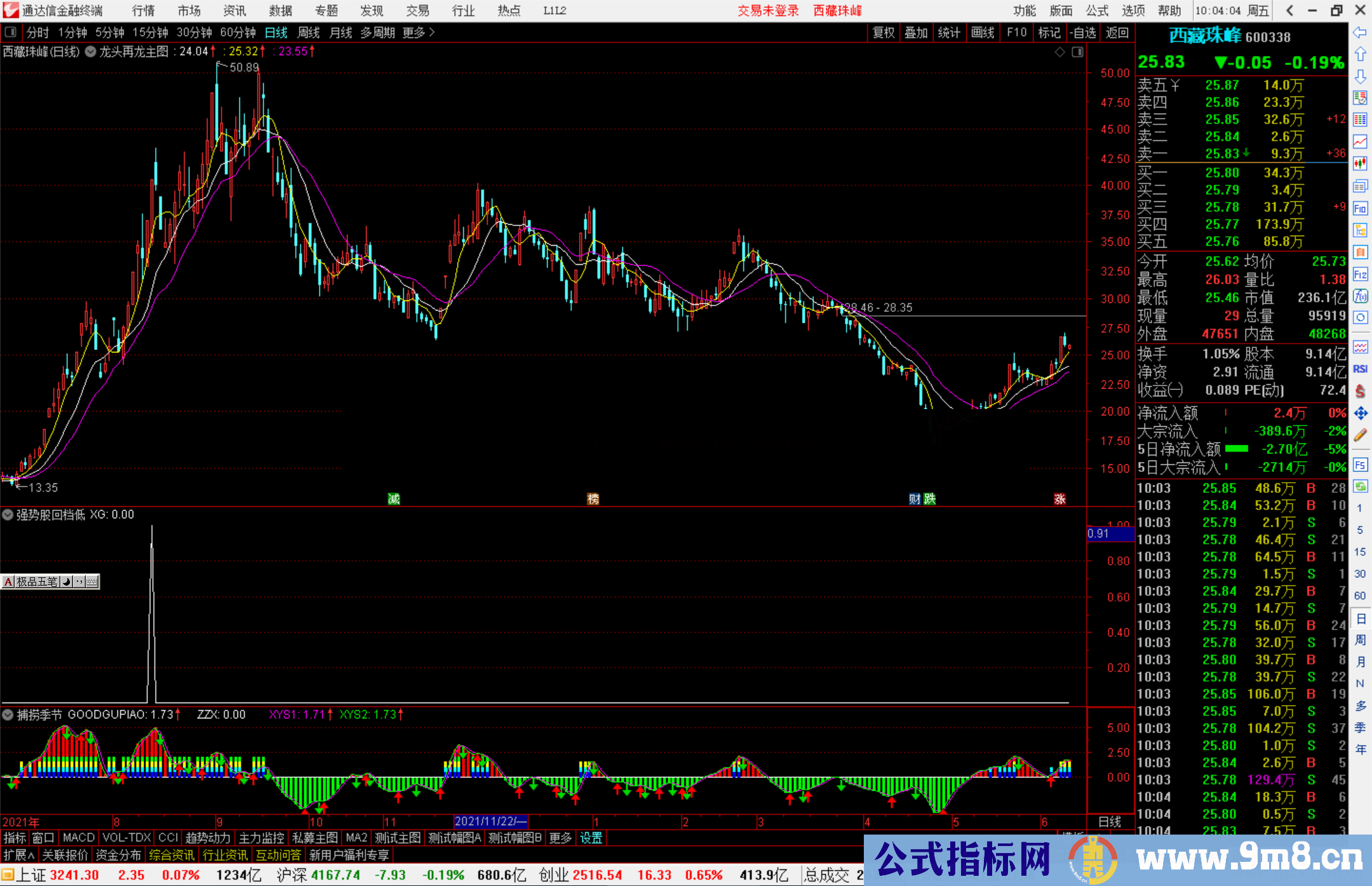Click the back arrow sidebar icon
This screenshot has height=886, width=1372.
click(1359, 32)
